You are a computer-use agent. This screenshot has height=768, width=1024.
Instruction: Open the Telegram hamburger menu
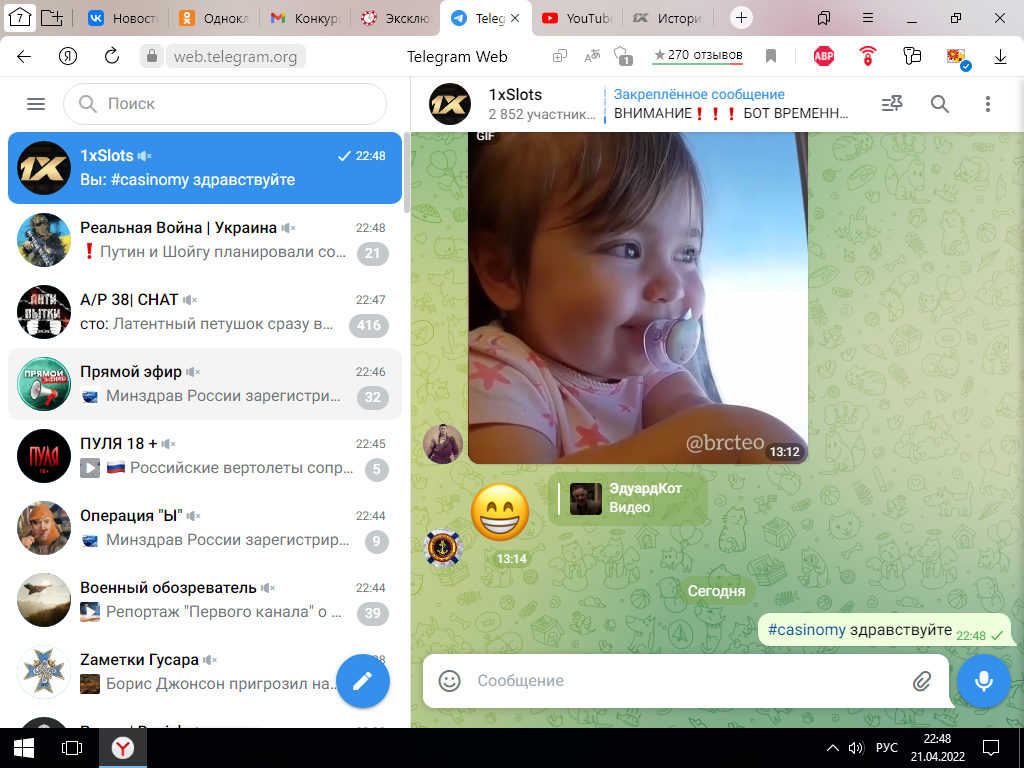(x=36, y=104)
